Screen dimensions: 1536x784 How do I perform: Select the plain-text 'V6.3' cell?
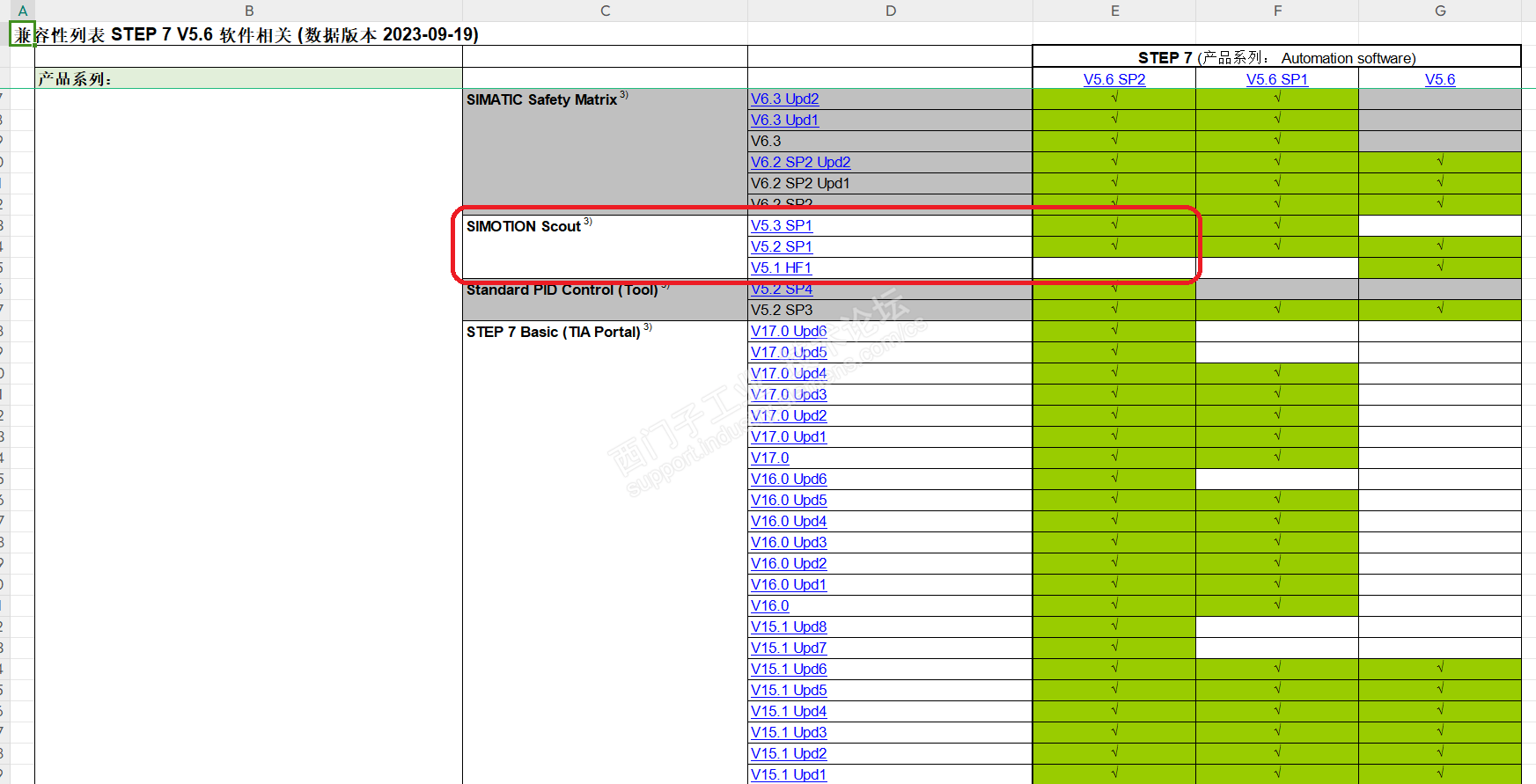click(x=890, y=142)
